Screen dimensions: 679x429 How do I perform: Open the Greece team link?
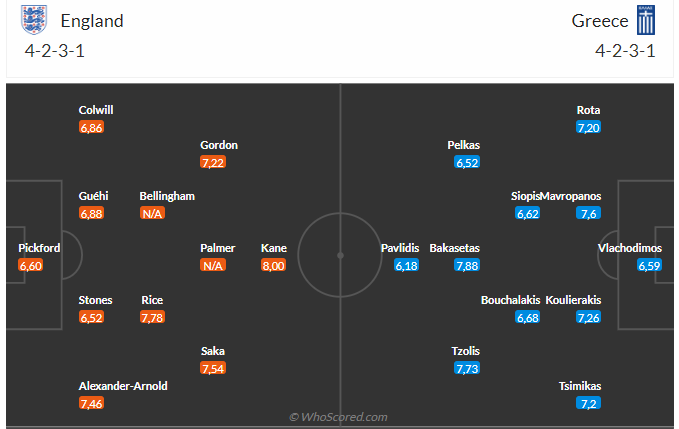click(600, 21)
